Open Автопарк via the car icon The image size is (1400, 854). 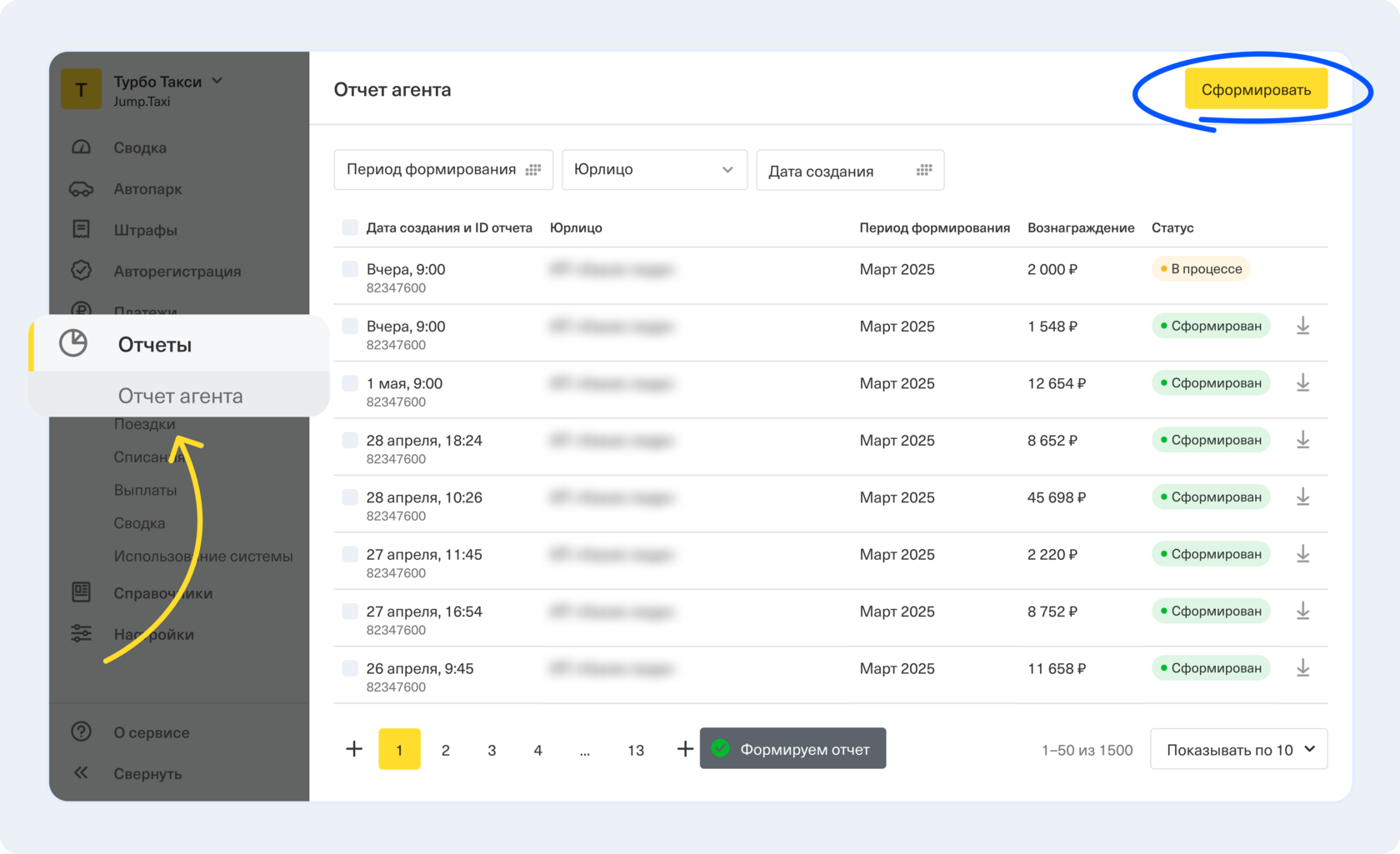point(81,189)
